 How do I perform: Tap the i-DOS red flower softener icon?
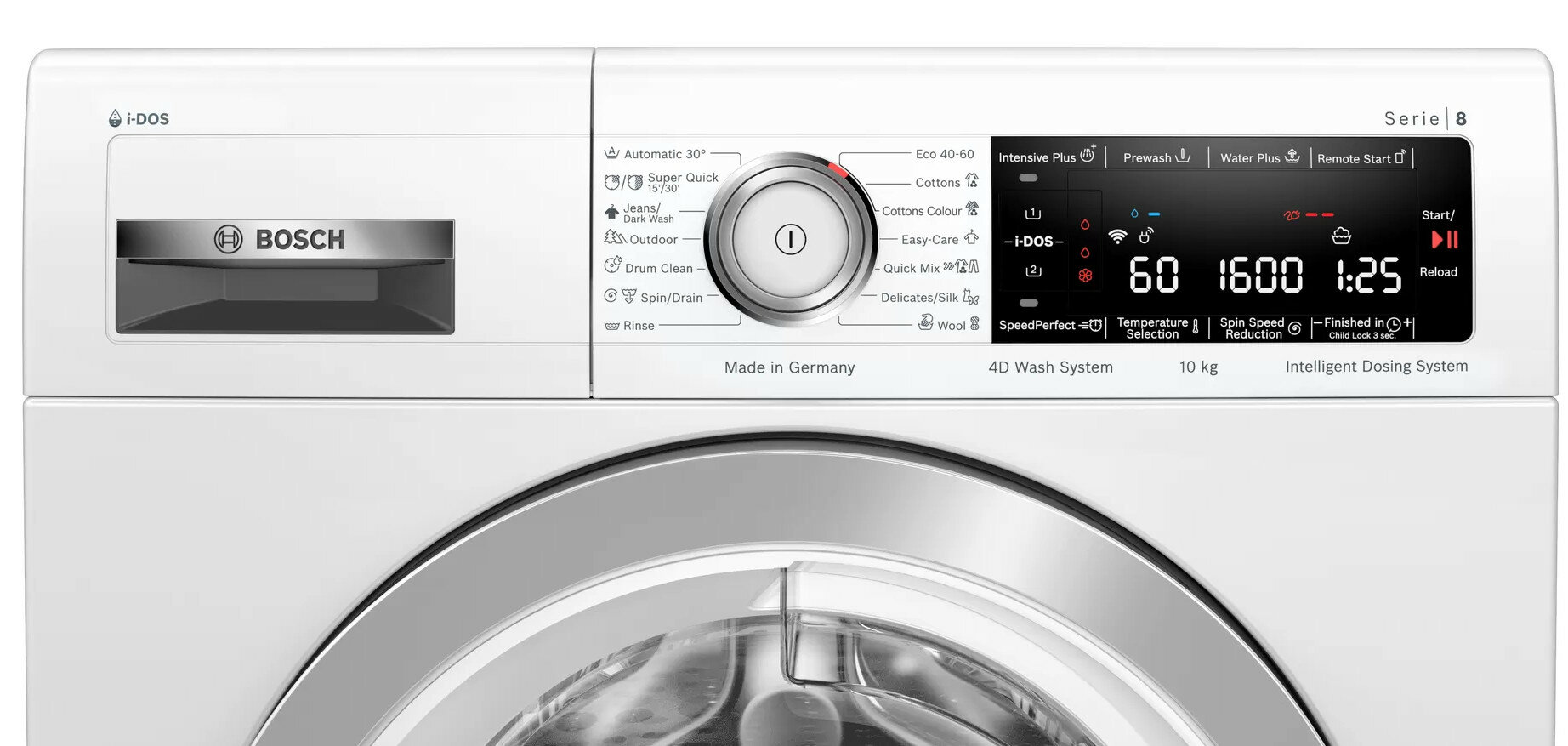pos(1085,276)
